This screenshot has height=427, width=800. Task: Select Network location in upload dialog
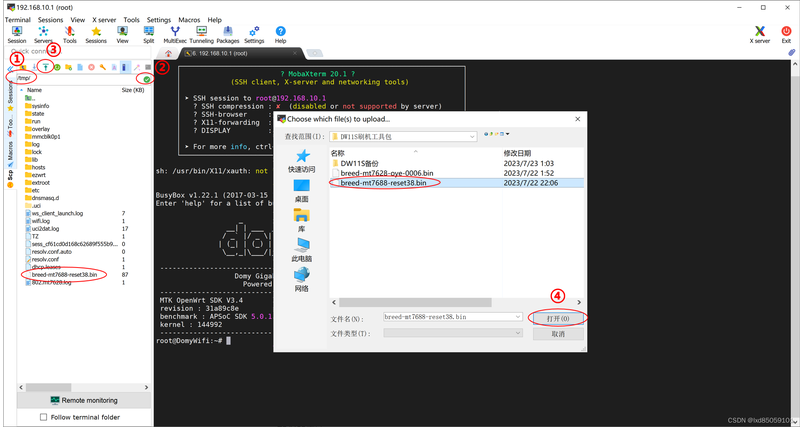[302, 280]
